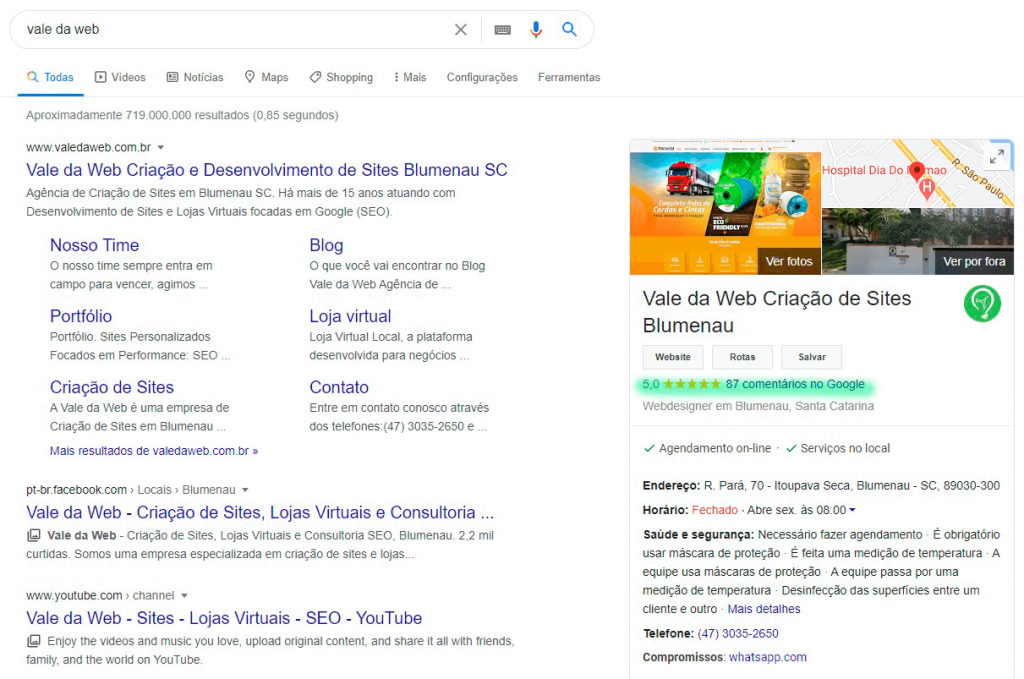The width and height of the screenshot is (1024, 679).
Task: Open the map thumbnail showing Hospital Dia
Action: 917,173
